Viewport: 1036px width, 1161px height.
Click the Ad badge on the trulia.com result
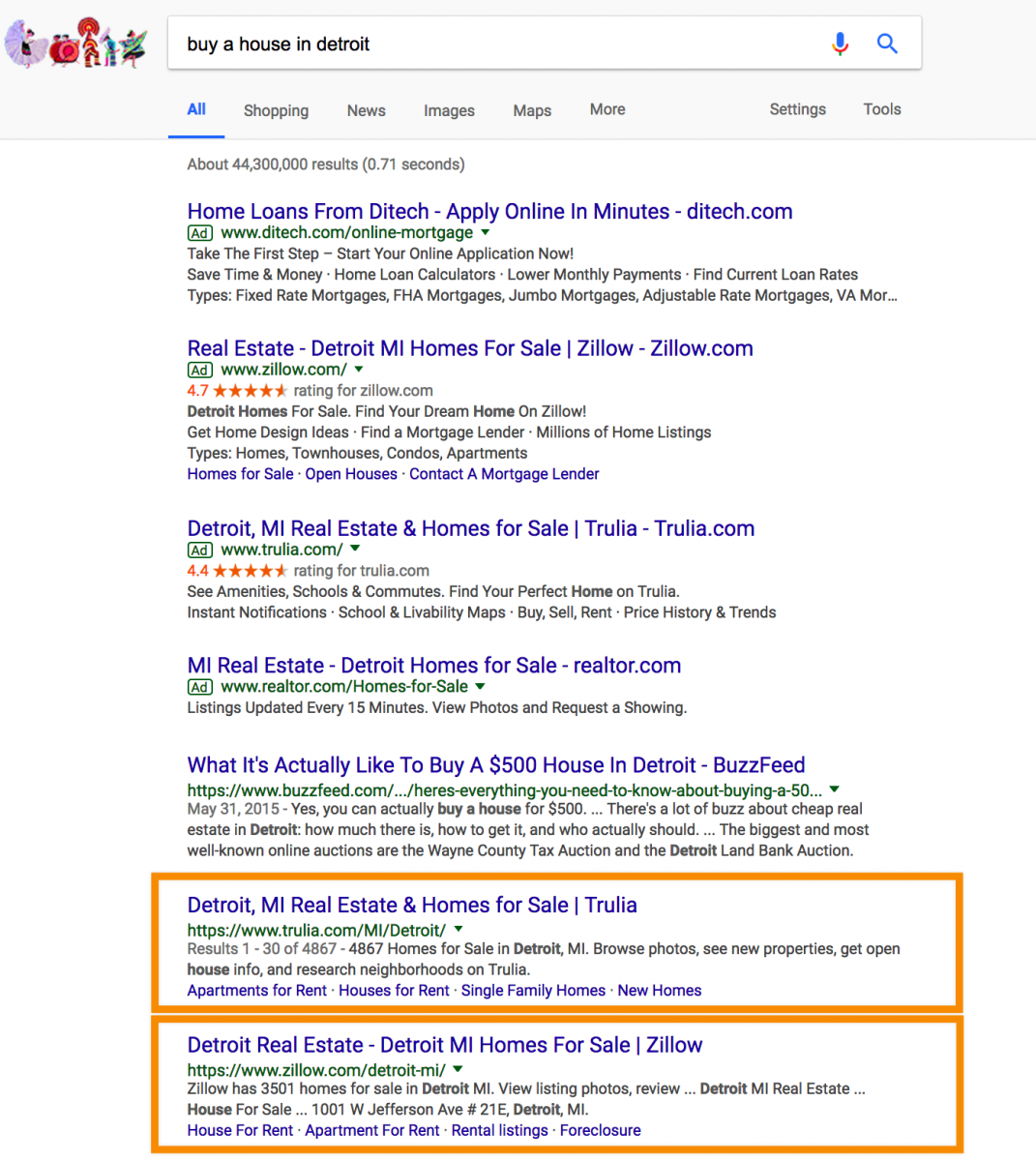[x=200, y=551]
